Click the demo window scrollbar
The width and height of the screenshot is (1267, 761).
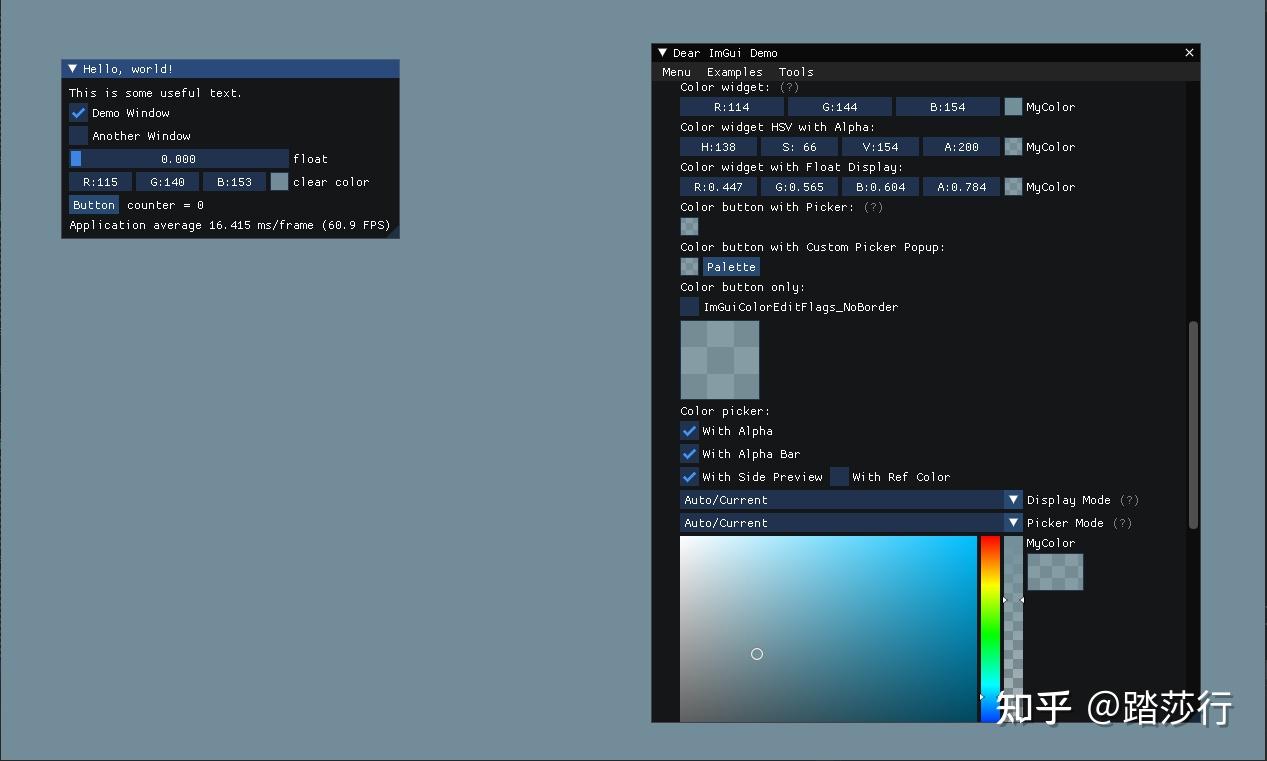point(1193,420)
